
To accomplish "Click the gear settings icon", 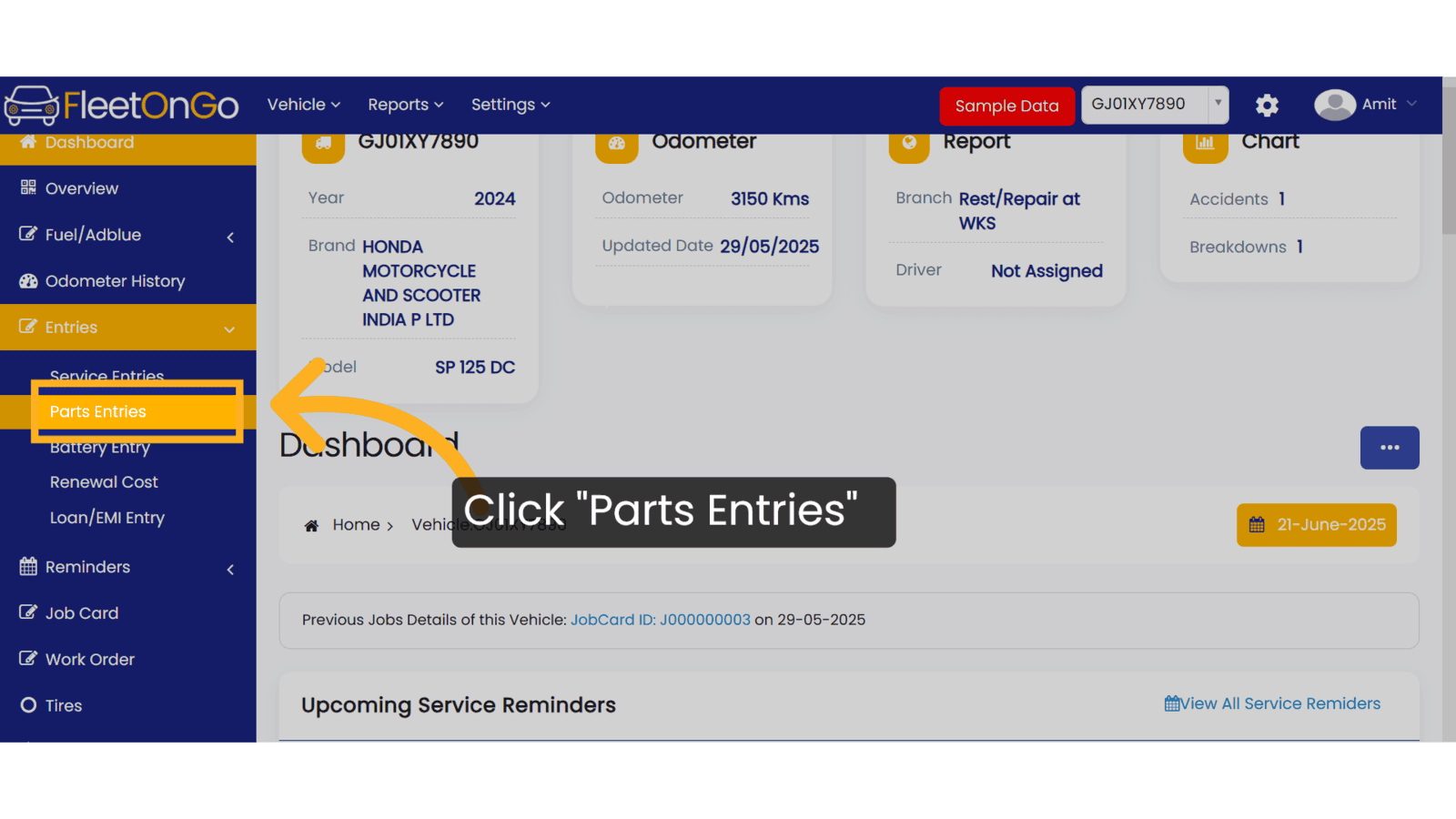I will (x=1267, y=106).
